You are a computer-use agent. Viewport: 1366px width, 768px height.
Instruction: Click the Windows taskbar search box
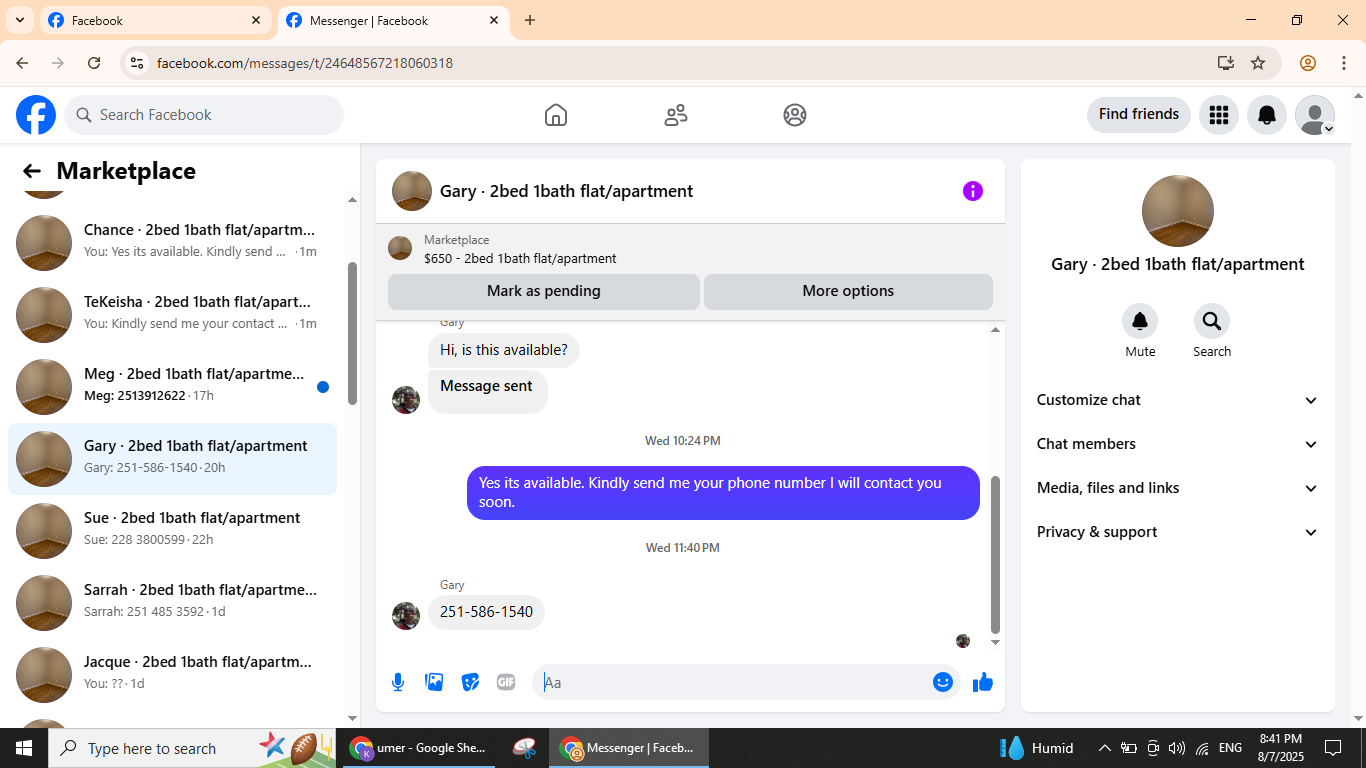click(193, 748)
